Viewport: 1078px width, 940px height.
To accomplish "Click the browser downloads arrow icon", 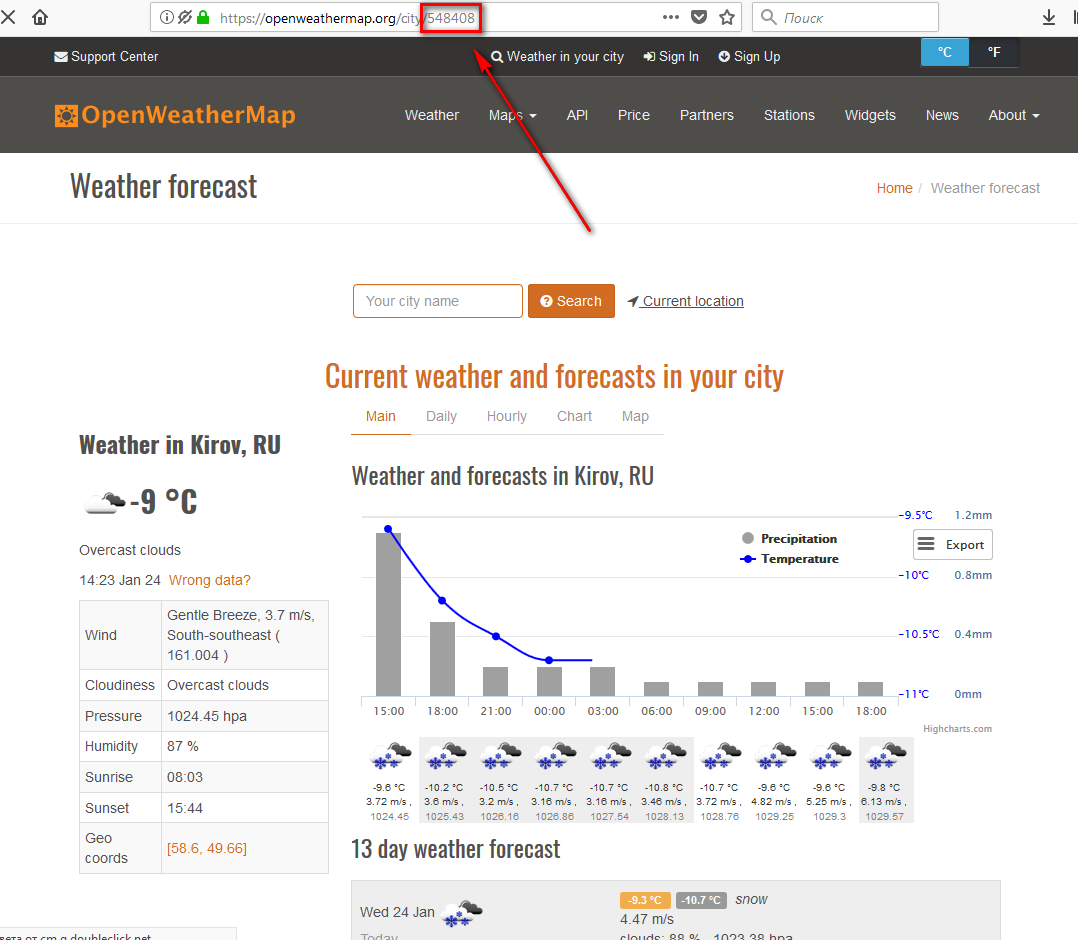I will click(1049, 17).
